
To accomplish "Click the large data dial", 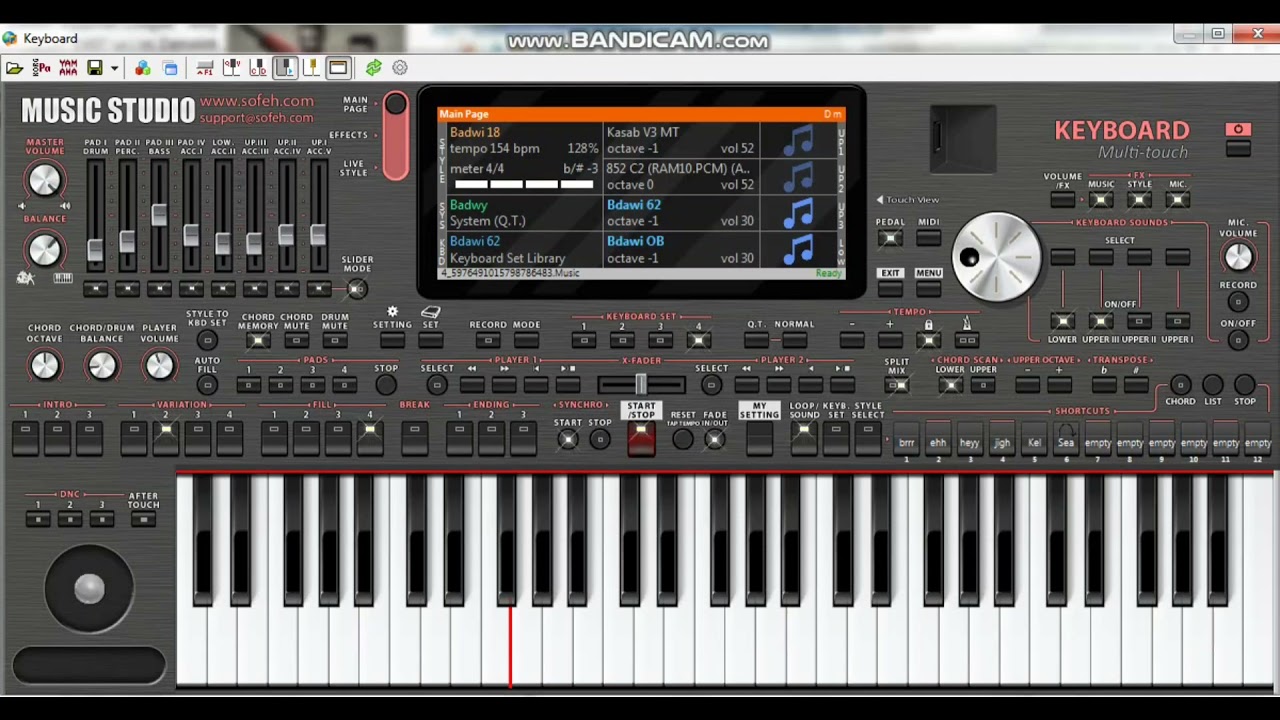I will pyautogui.click(x=996, y=257).
